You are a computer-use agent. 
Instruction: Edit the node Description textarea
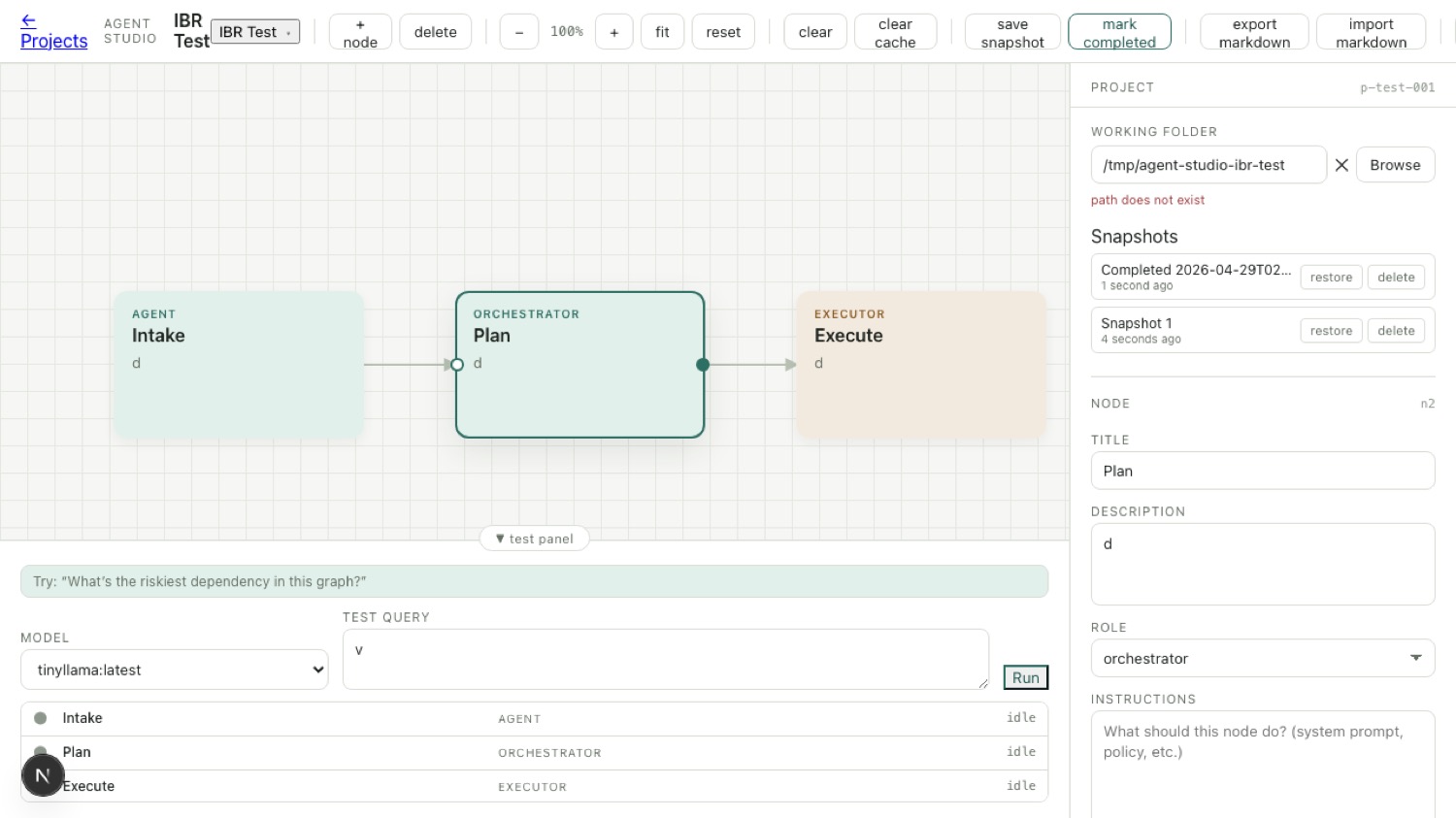pos(1263,565)
